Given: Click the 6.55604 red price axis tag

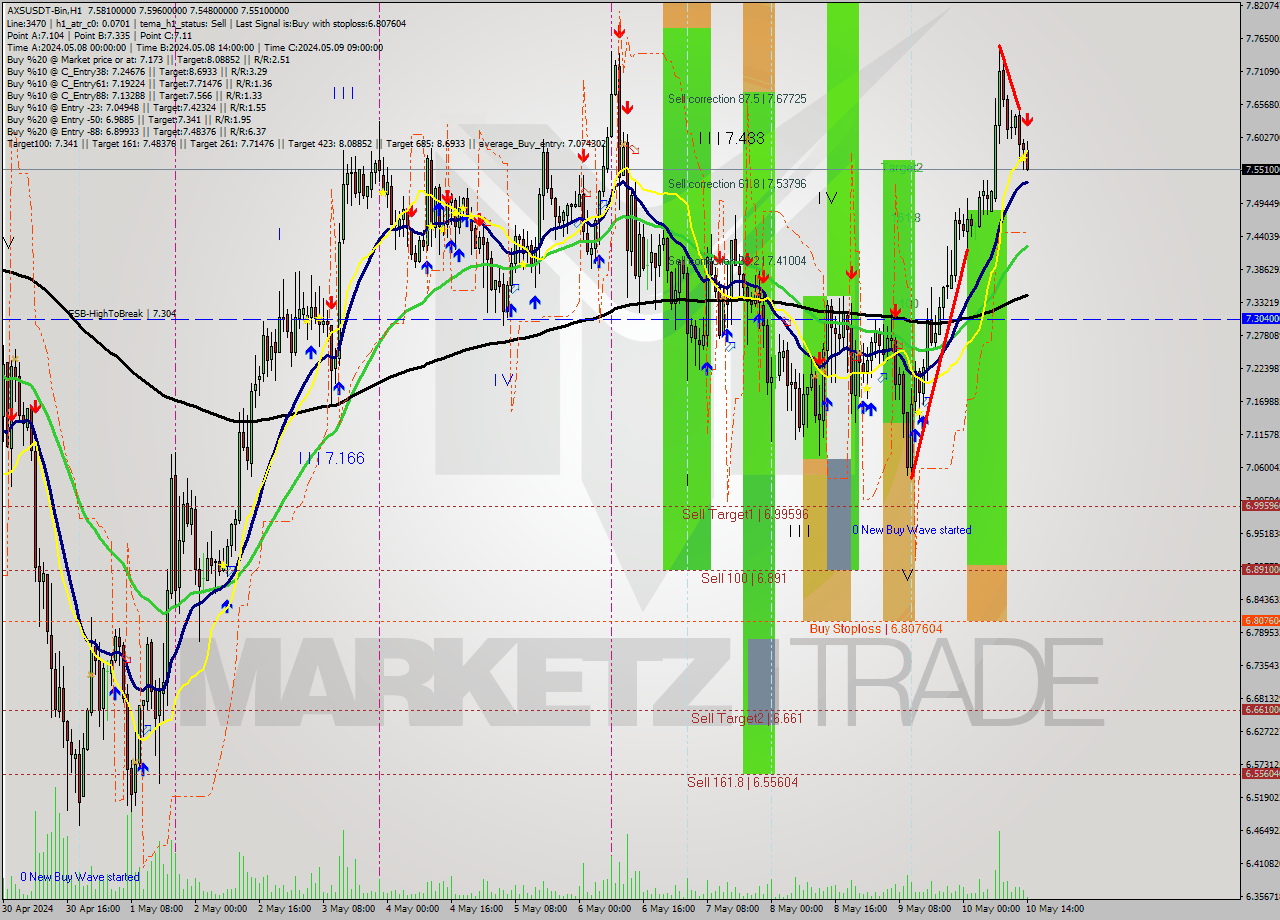Looking at the screenshot, I should click(1260, 773).
